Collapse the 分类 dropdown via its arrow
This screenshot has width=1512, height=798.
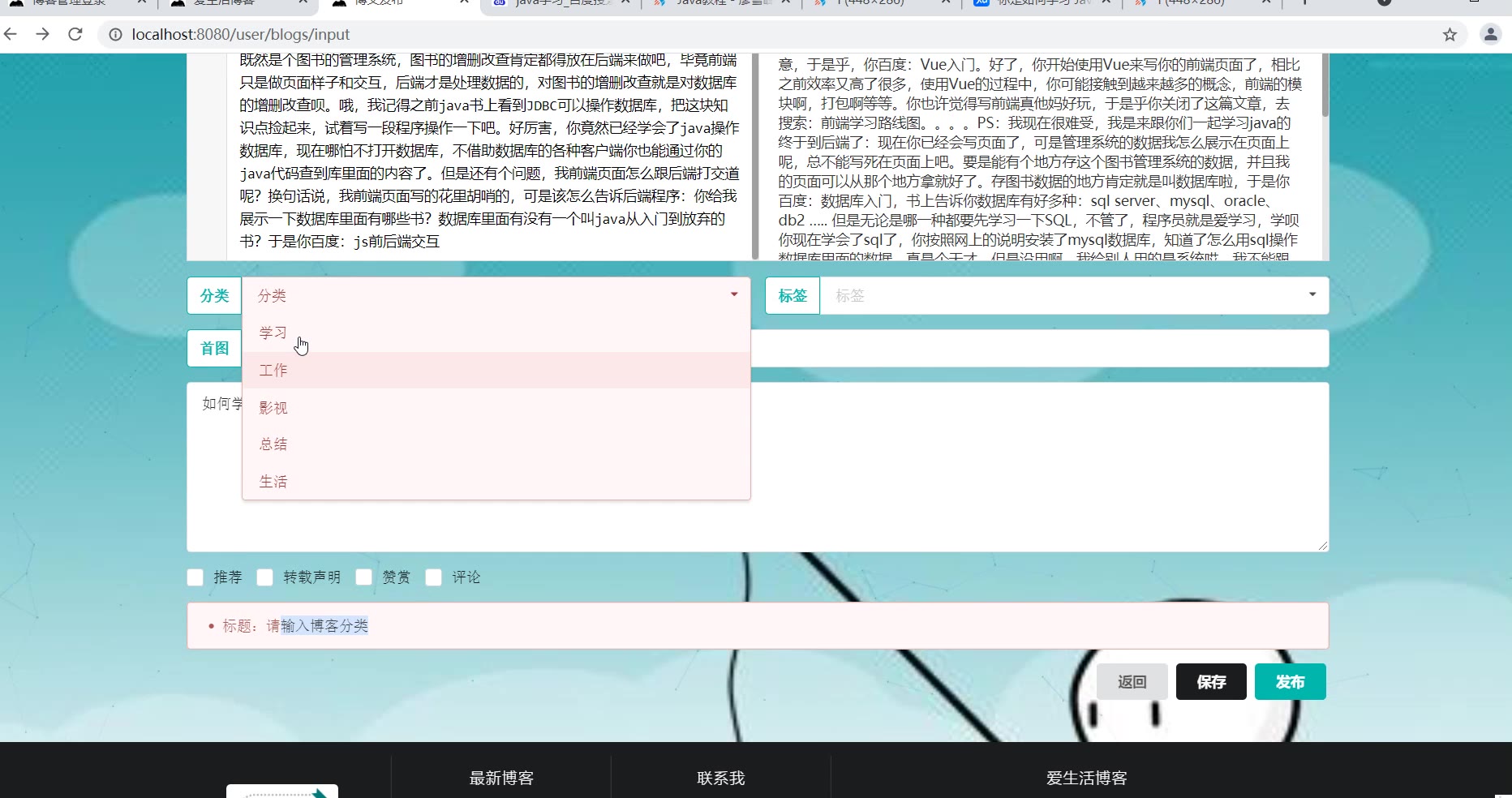point(734,295)
